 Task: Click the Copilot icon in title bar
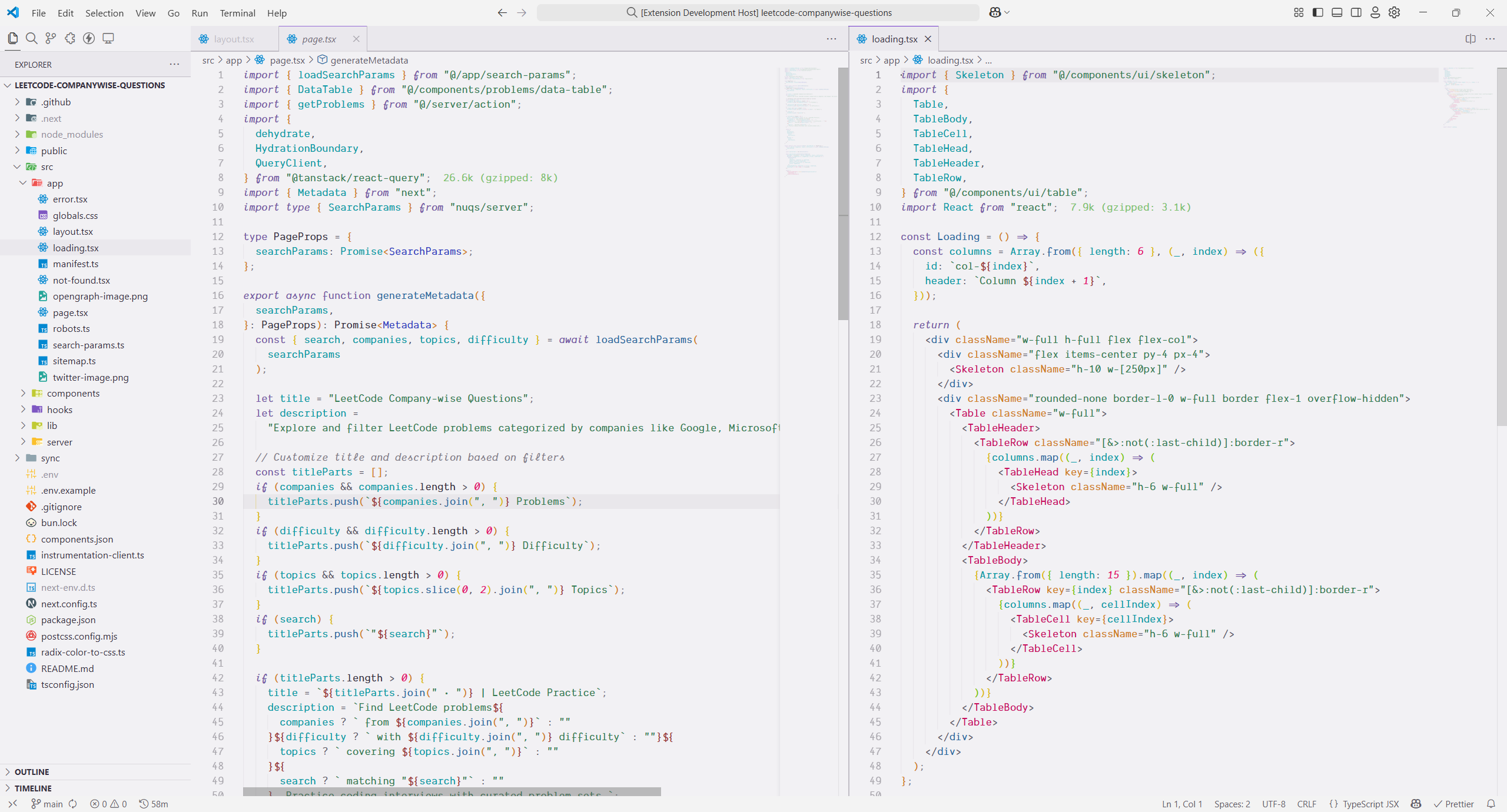coord(995,12)
